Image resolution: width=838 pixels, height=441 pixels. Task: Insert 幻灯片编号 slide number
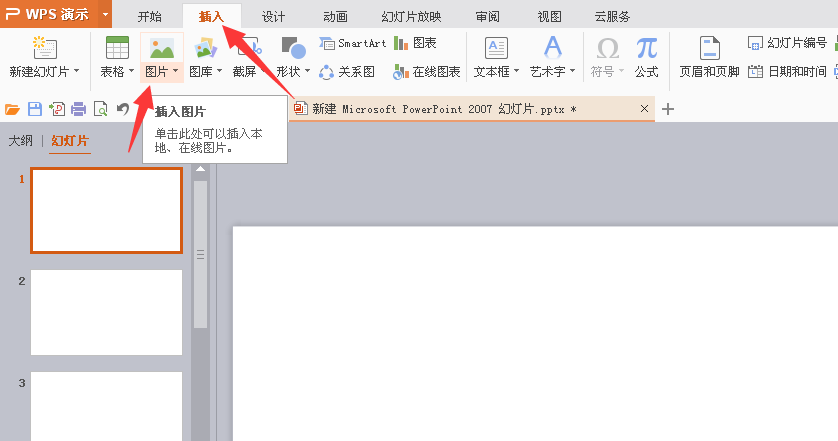coord(787,43)
